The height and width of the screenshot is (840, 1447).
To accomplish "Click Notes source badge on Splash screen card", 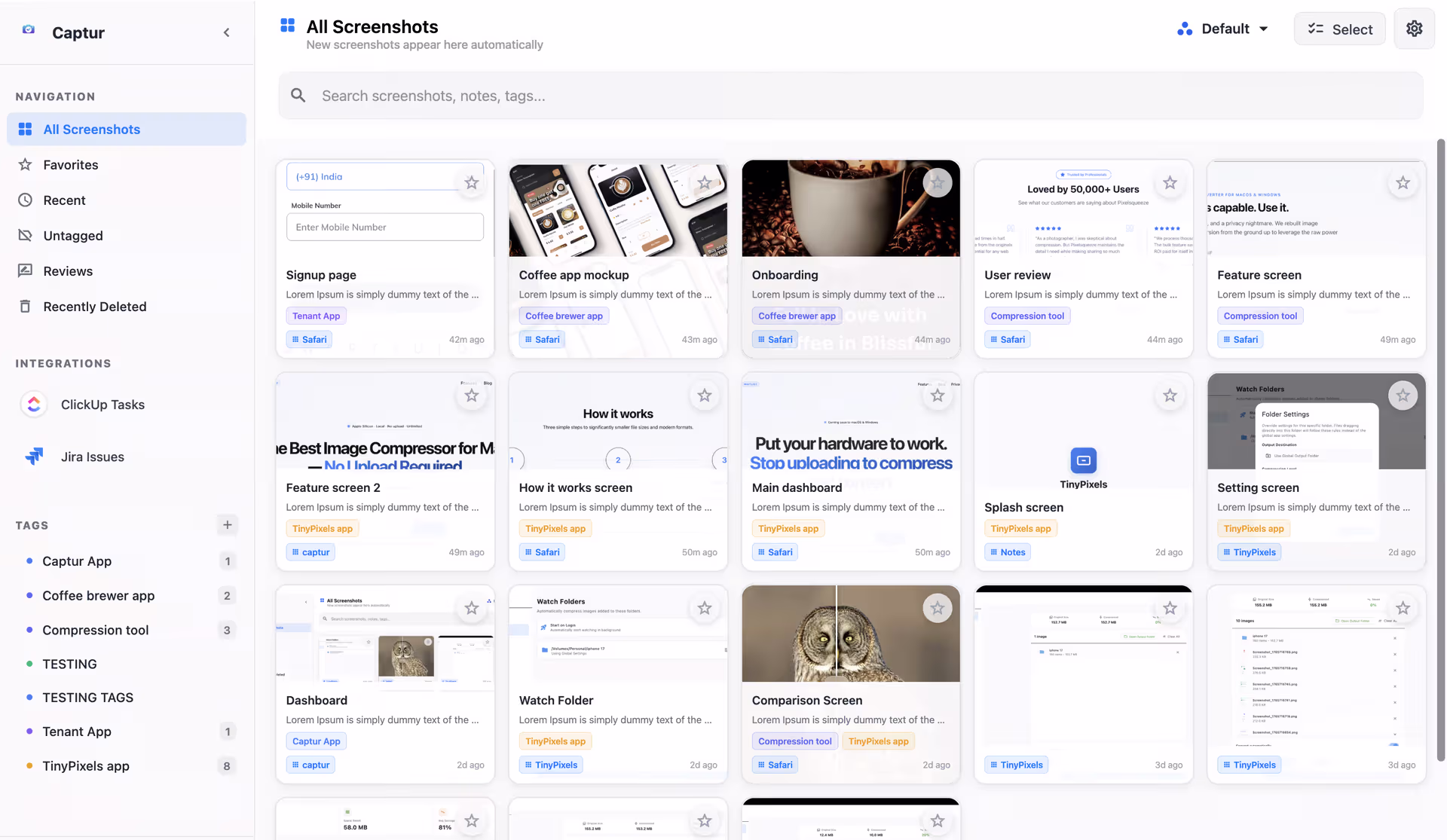I will 1008,551.
